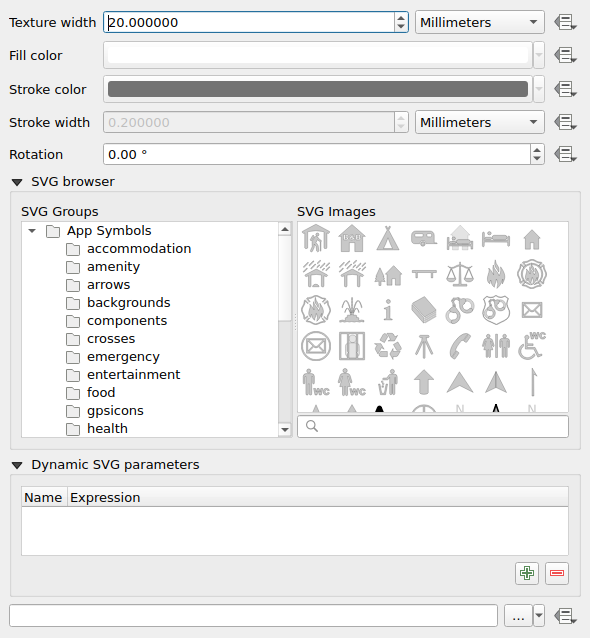Select the gpsicons SVG group

[115, 411]
